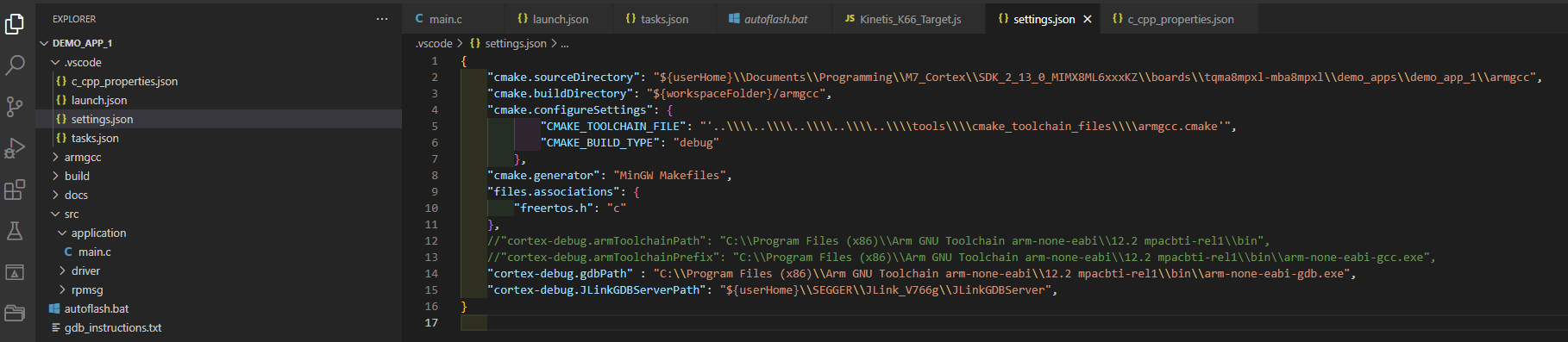Switch to the main.c tab
This screenshot has width=1568, height=342.
pos(445,19)
